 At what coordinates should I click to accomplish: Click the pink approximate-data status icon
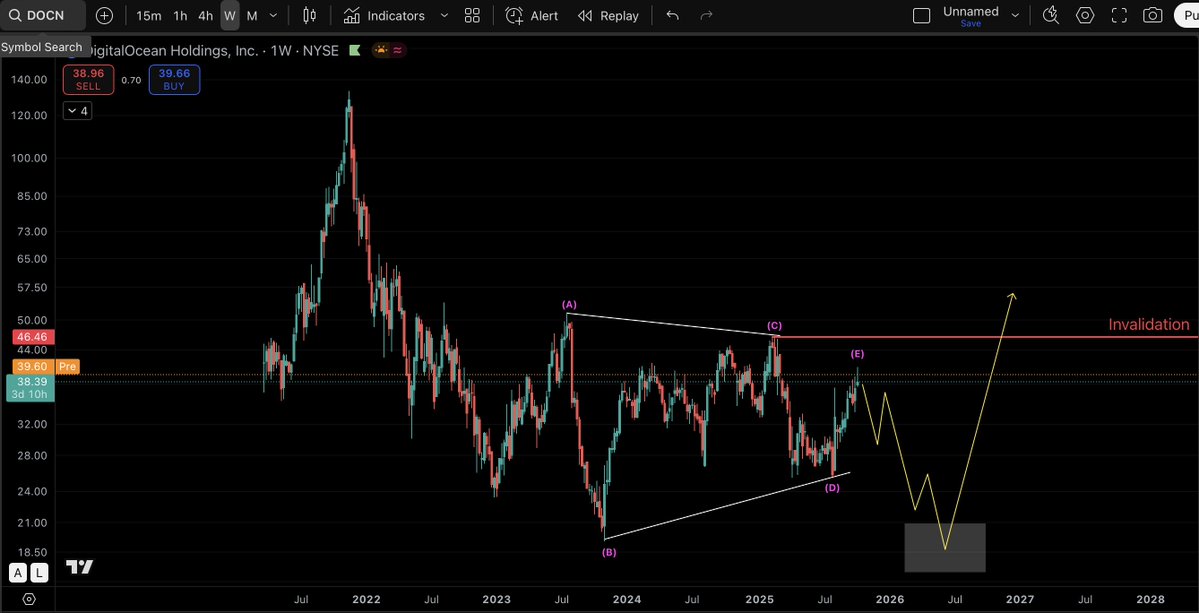pyautogui.click(x=398, y=50)
